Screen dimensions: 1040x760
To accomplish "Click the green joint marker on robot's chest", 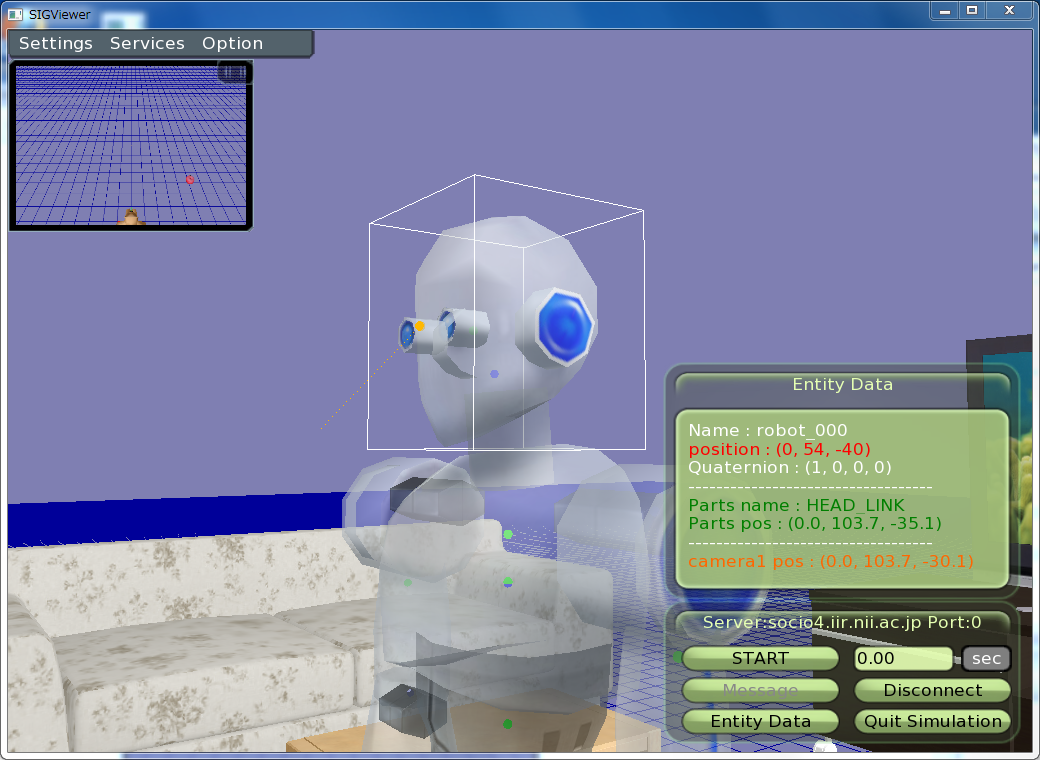I will click(x=508, y=535).
